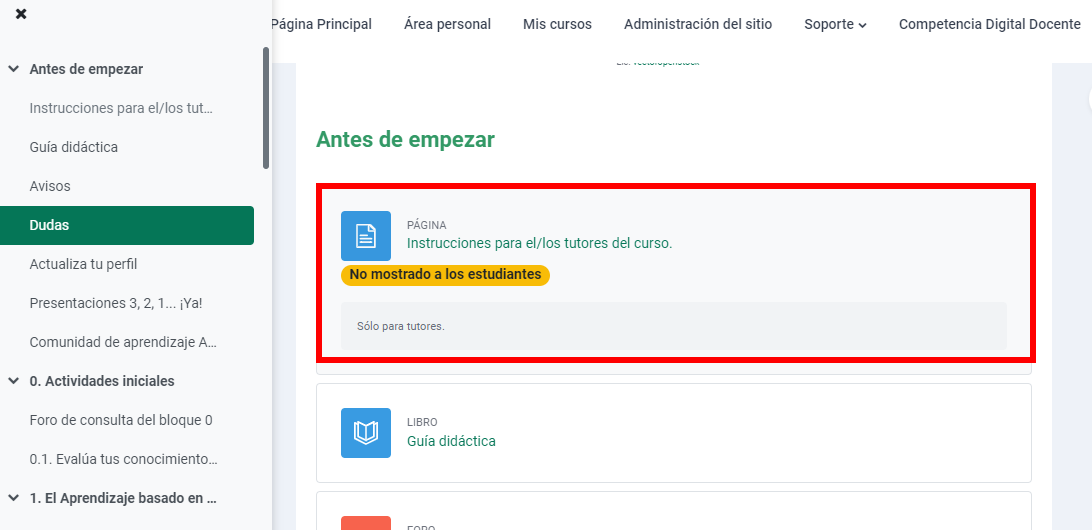Viewport: 1092px width, 530px height.
Task: Select Foro de consulta del bloque 0
Action: tap(121, 421)
